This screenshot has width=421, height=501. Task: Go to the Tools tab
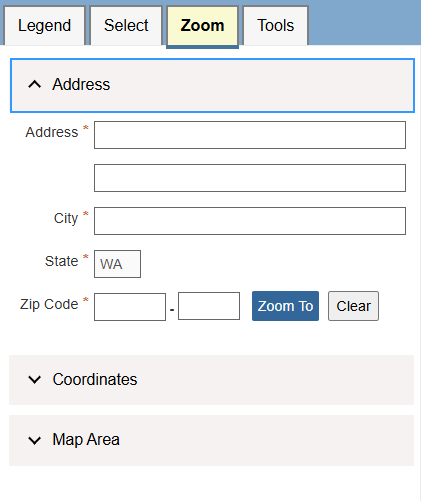[275, 26]
